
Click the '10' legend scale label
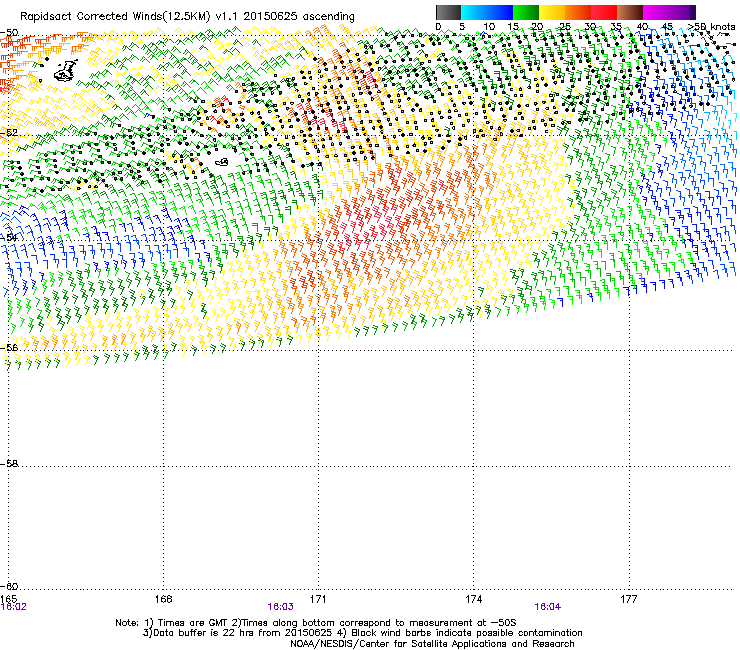[489, 26]
